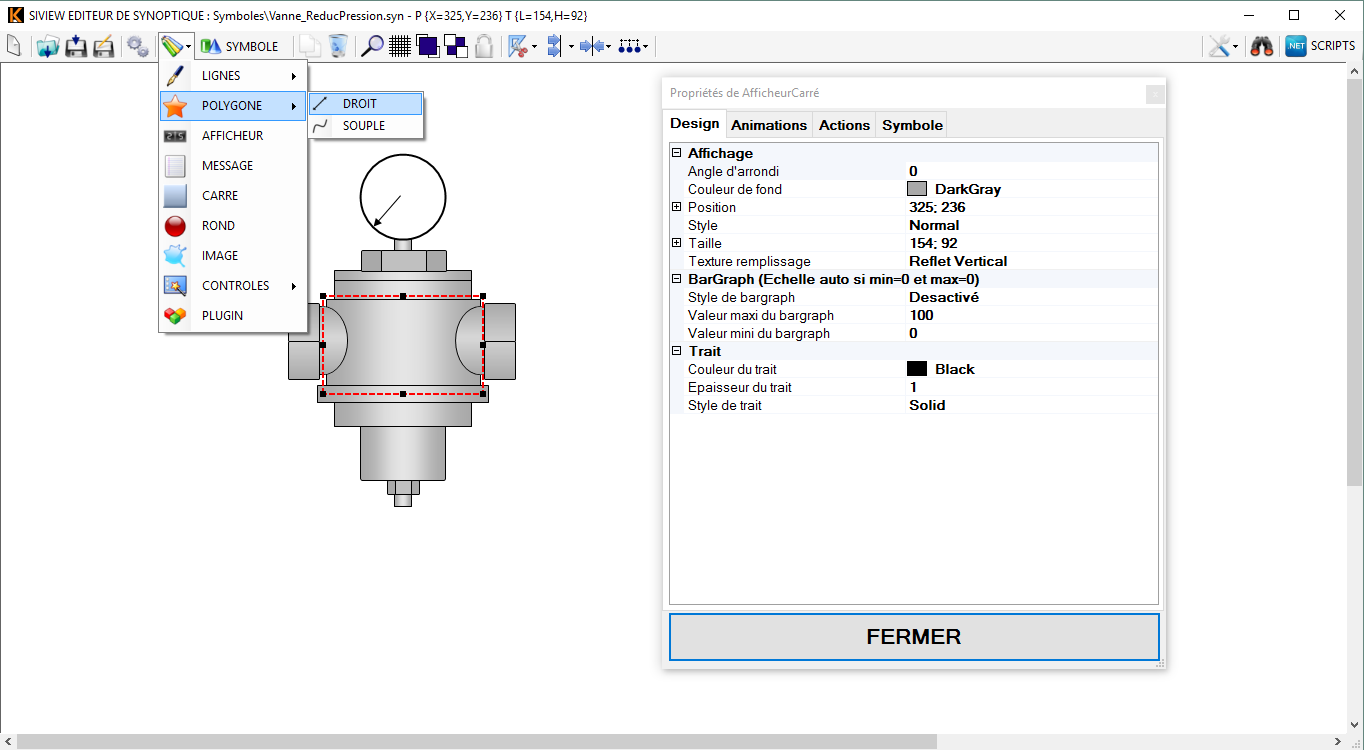Toggle the grid display icon
Viewport: 1364px width, 750px height.
(400, 46)
